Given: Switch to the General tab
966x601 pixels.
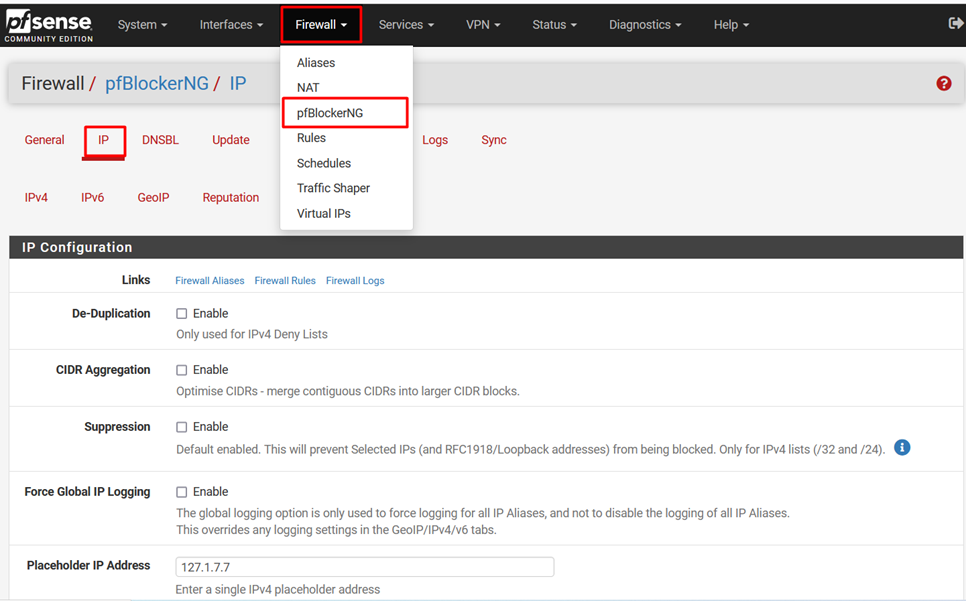Looking at the screenshot, I should point(44,140).
